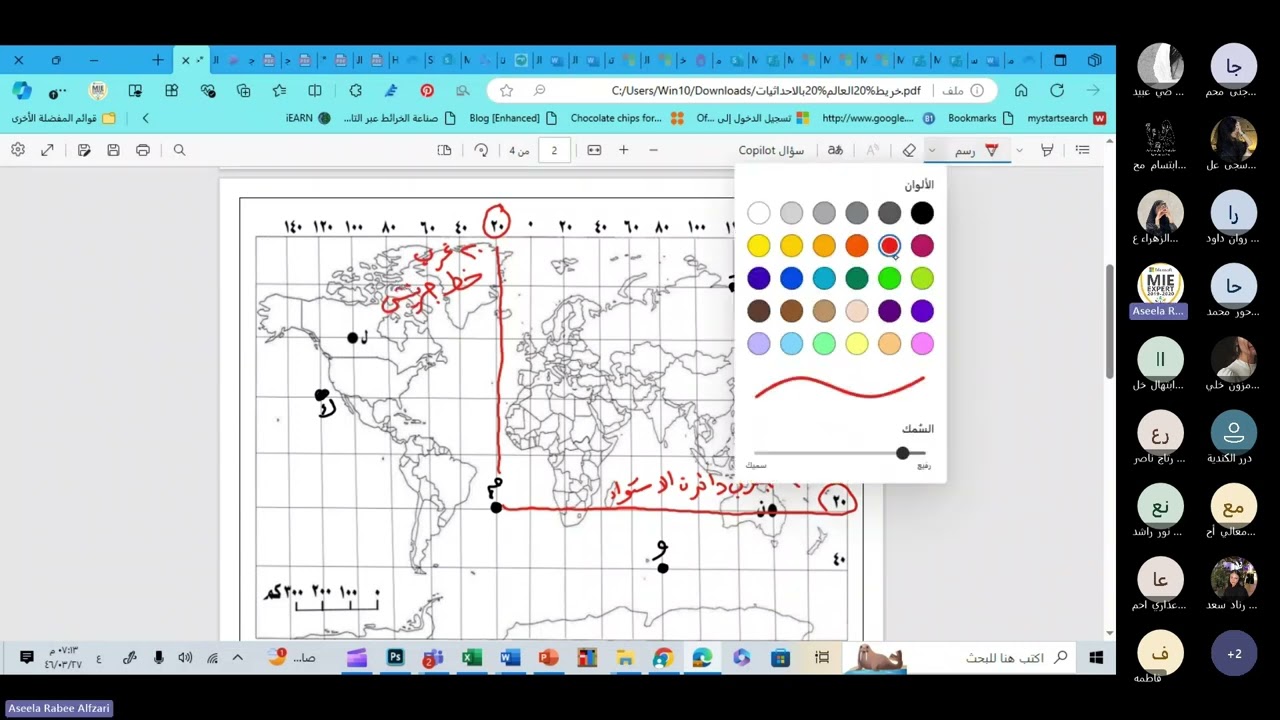Viewport: 1280px width, 720px height.
Task: Add this page to favorites star
Action: 507,90
